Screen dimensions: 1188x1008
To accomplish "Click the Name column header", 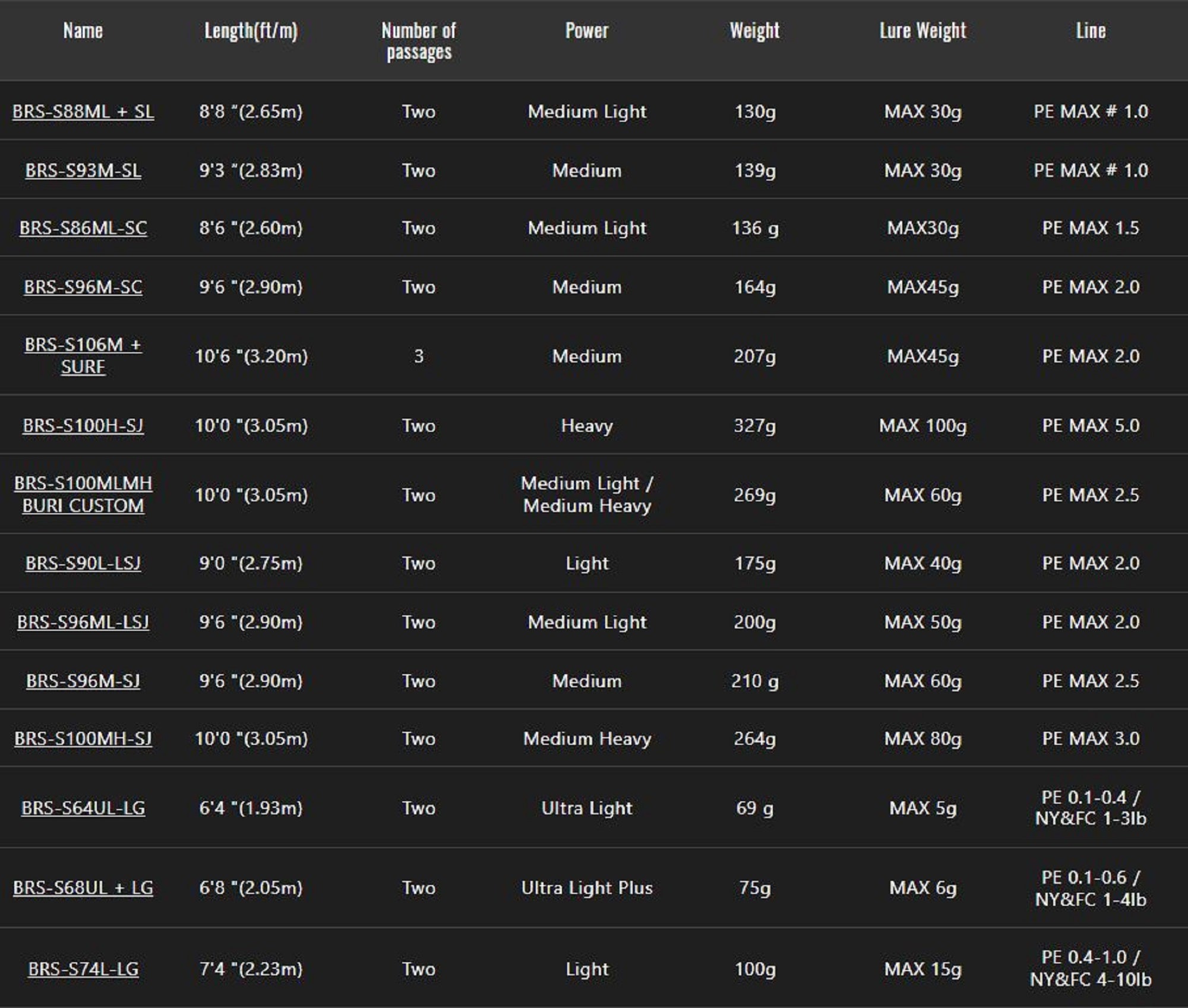I will point(83,31).
